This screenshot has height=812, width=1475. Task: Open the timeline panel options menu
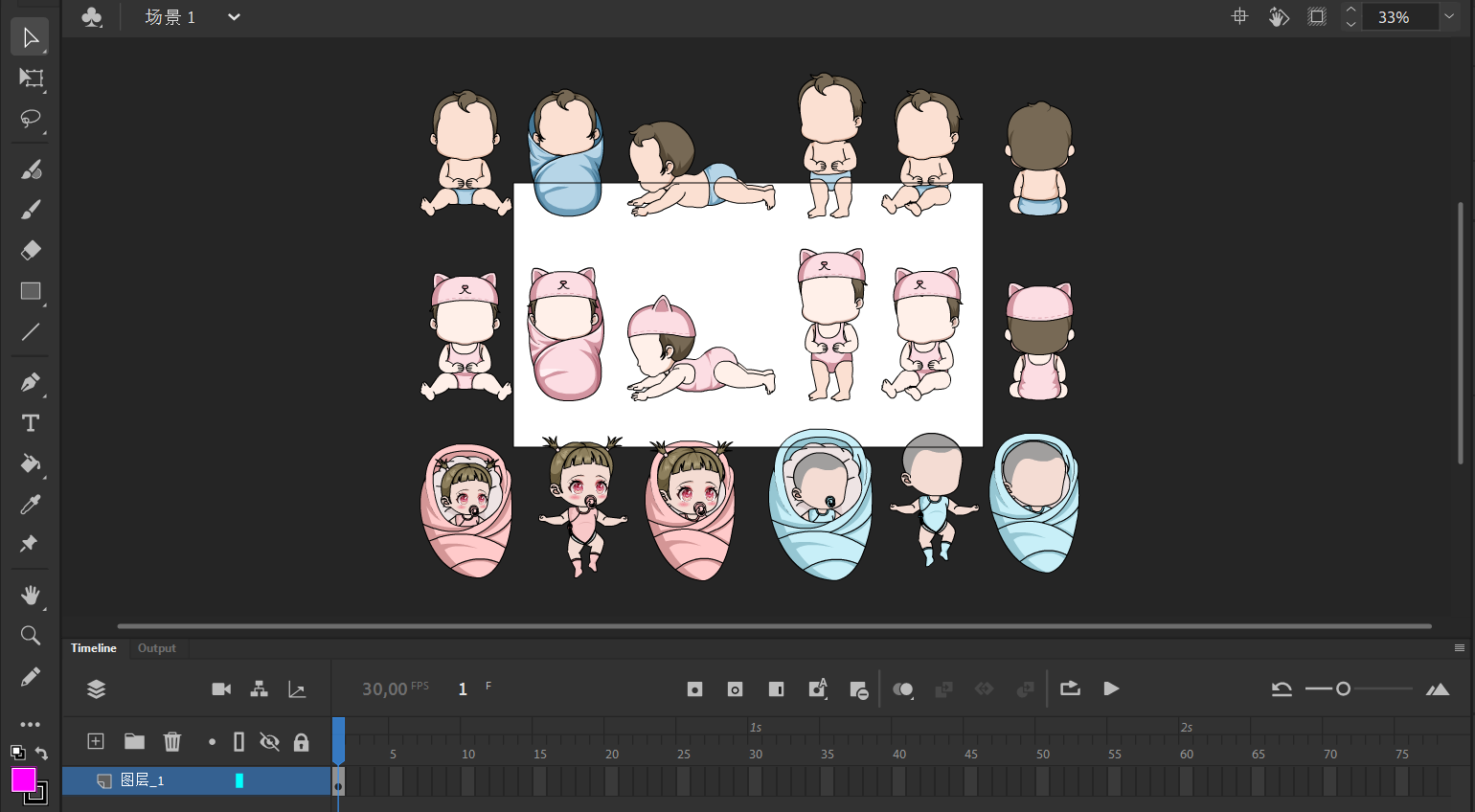click(x=1460, y=648)
